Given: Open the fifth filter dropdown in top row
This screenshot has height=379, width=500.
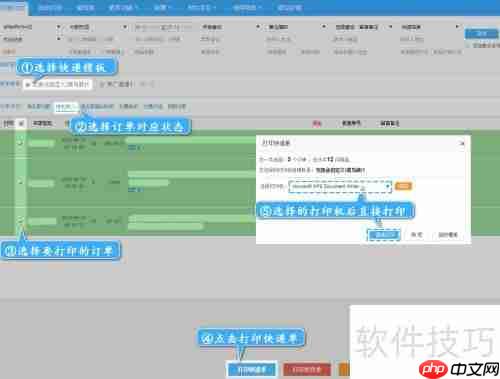Looking at the screenshot, I should coord(297,27).
